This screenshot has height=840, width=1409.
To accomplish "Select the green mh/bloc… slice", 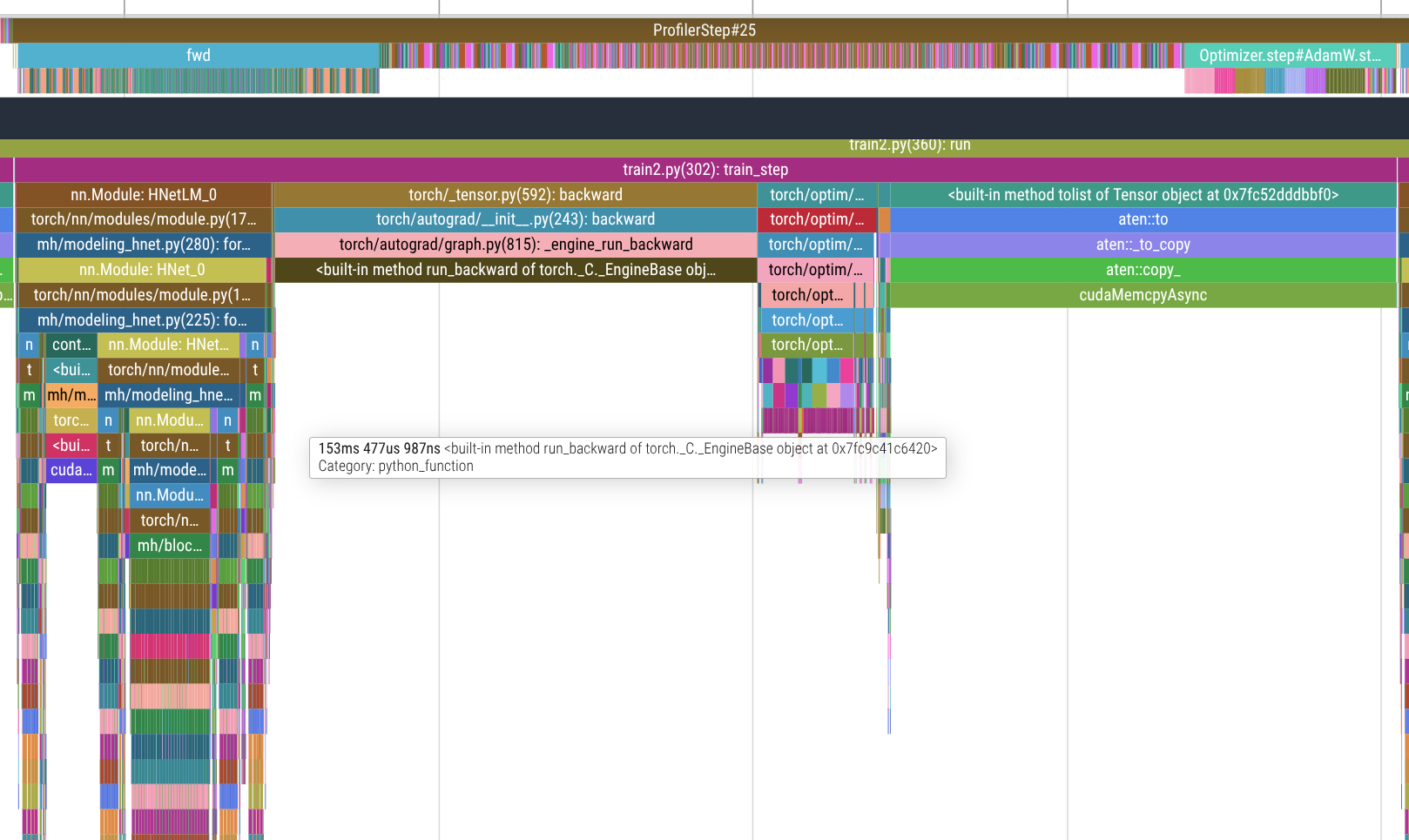I will pyautogui.click(x=170, y=546).
